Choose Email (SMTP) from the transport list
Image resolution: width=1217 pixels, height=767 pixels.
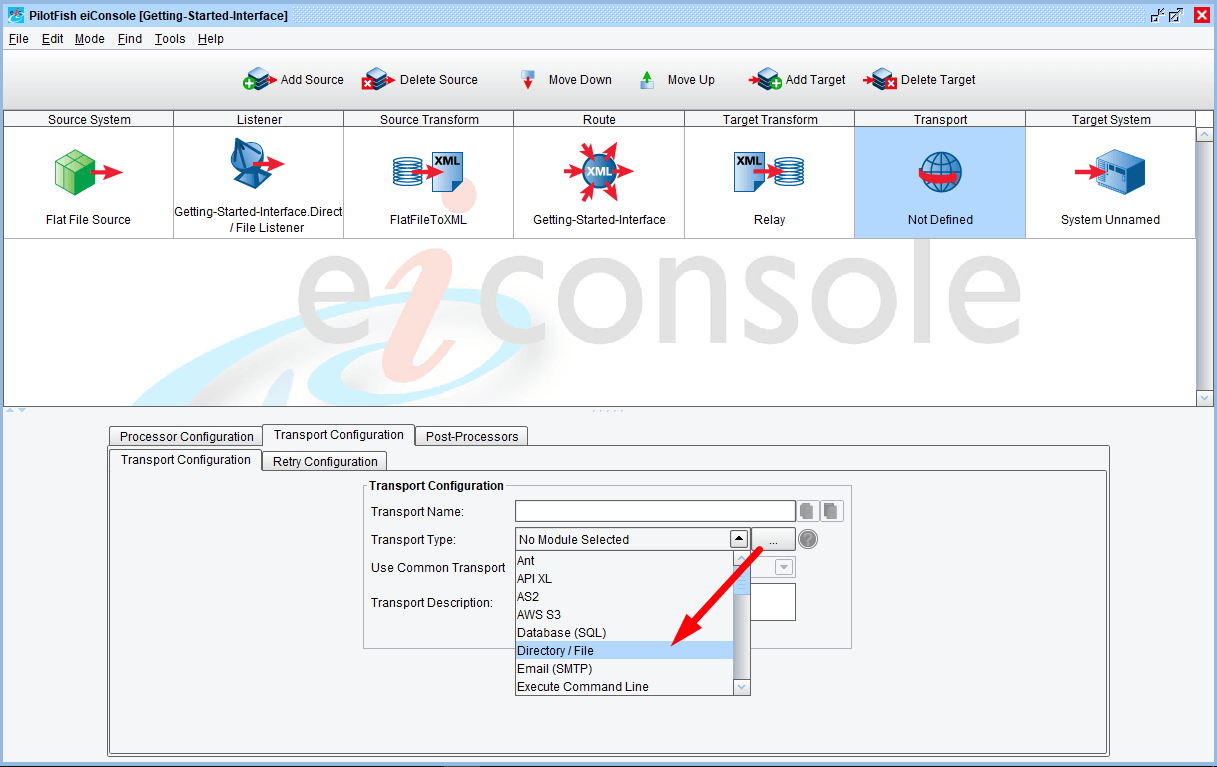point(624,669)
